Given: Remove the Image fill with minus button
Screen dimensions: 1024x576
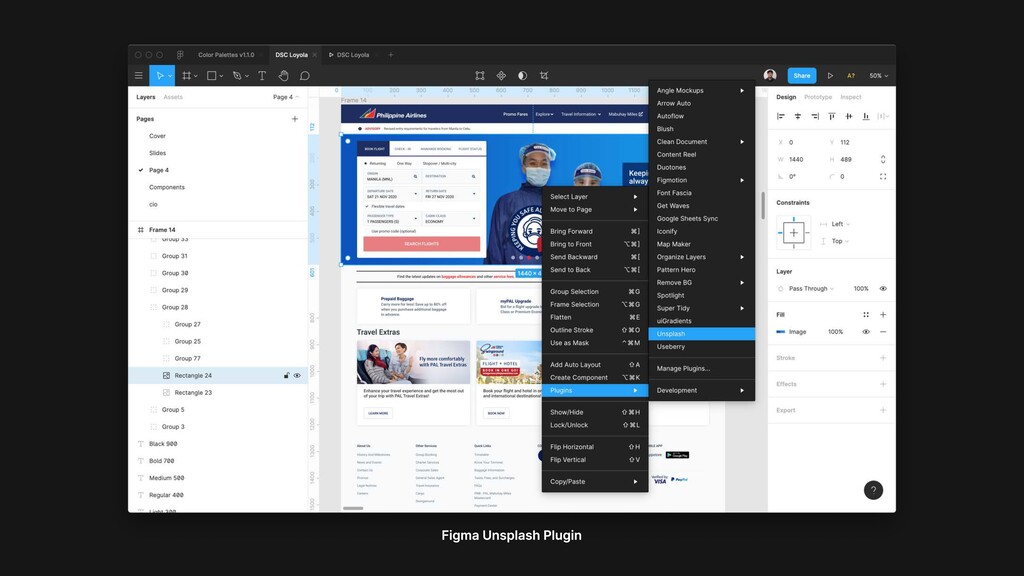Looking at the screenshot, I should click(x=883, y=332).
